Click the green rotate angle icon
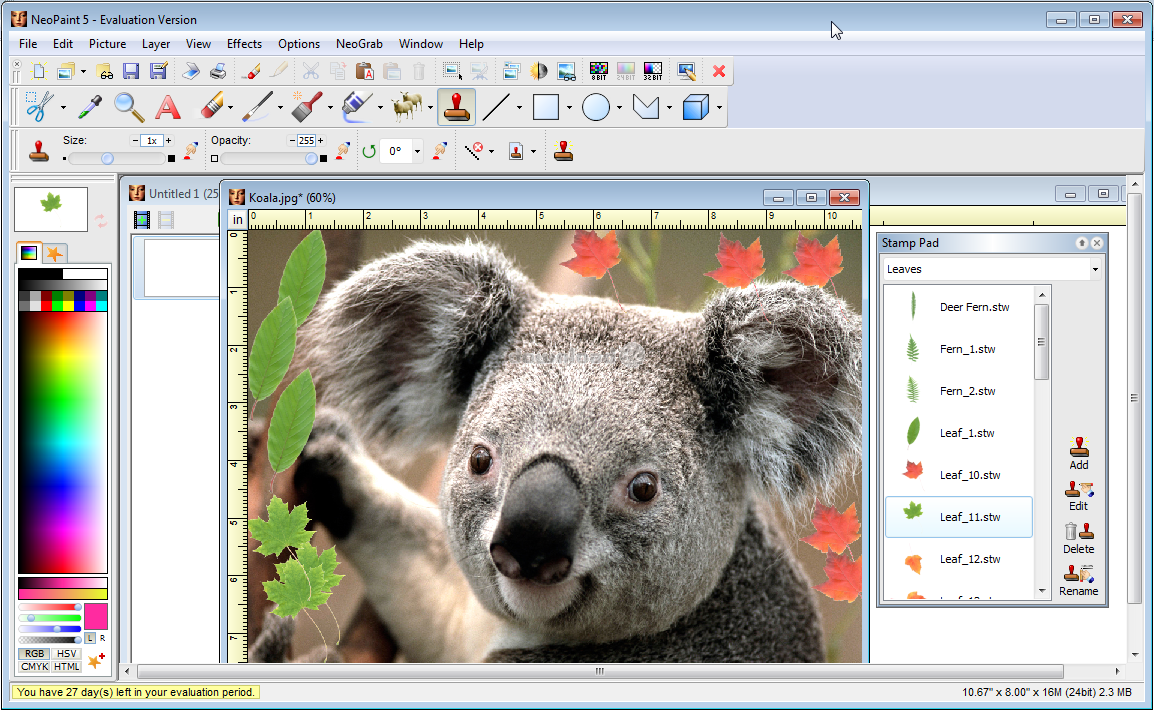This screenshot has width=1154, height=711. [369, 152]
